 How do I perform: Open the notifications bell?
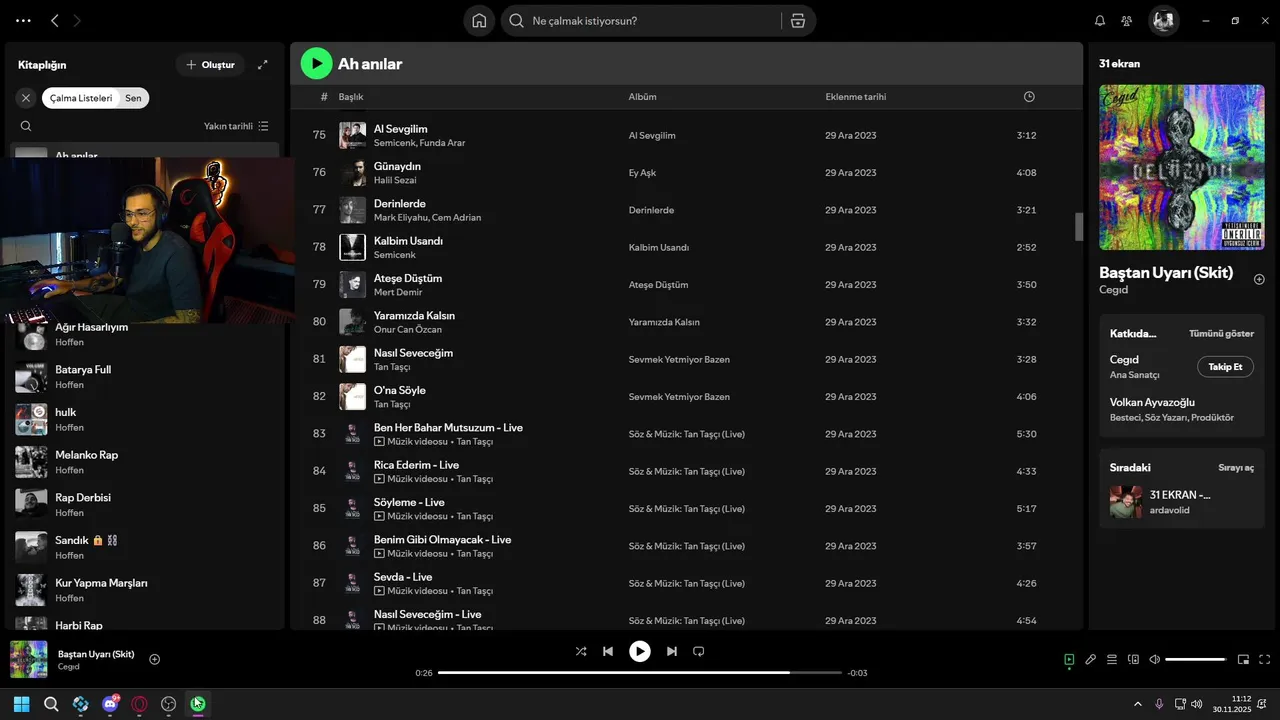tap(1100, 21)
